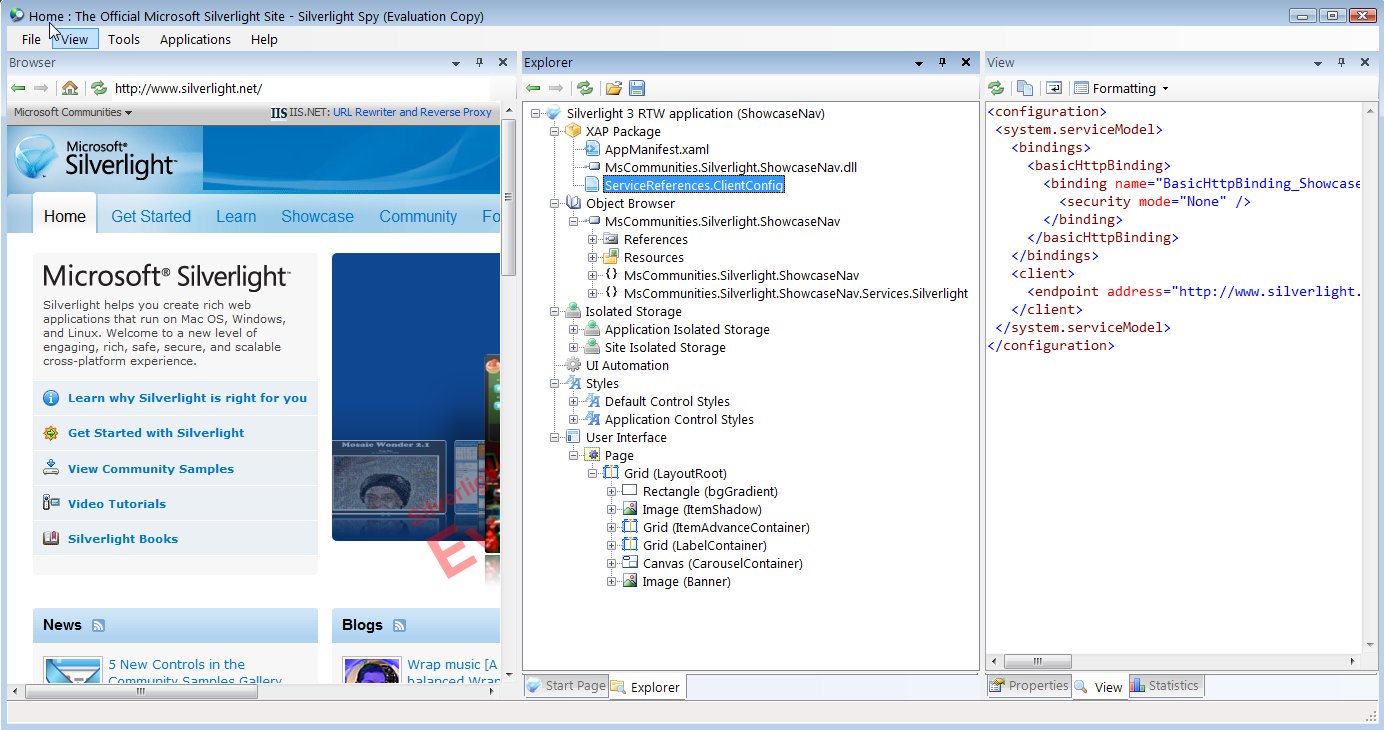1384x730 pixels.
Task: Open Browser panel options dropdown arrow
Action: [456, 63]
